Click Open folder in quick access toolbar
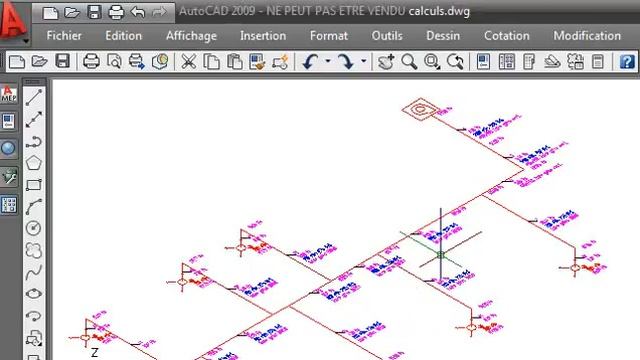The width and height of the screenshot is (640, 360). [72, 13]
